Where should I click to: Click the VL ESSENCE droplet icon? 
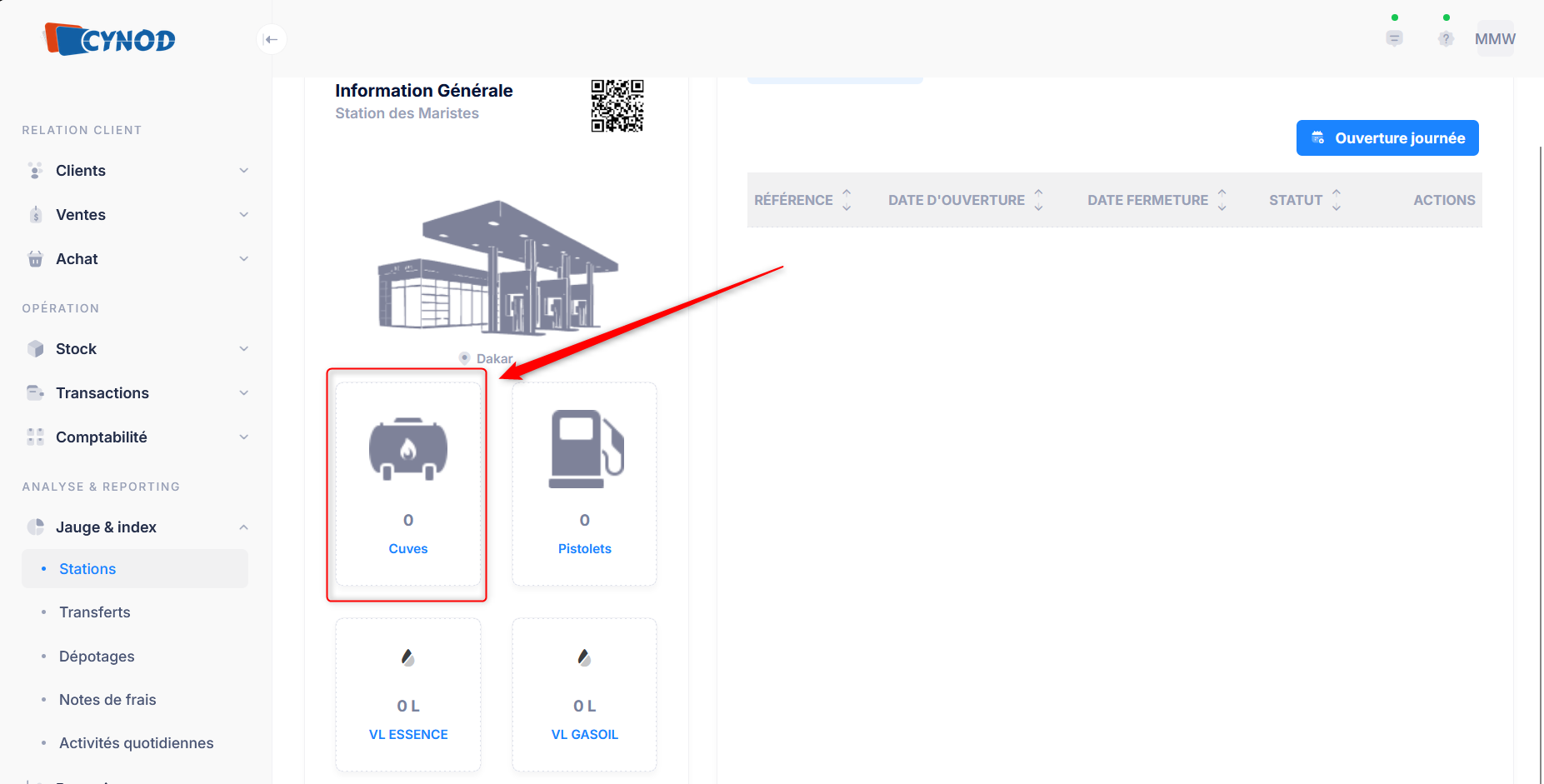(408, 657)
